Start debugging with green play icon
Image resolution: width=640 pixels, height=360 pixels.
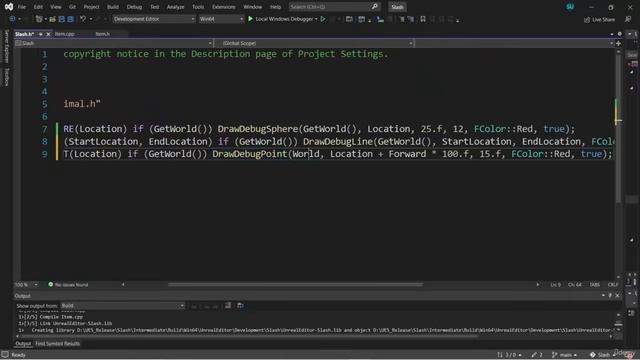pyautogui.click(x=250, y=19)
